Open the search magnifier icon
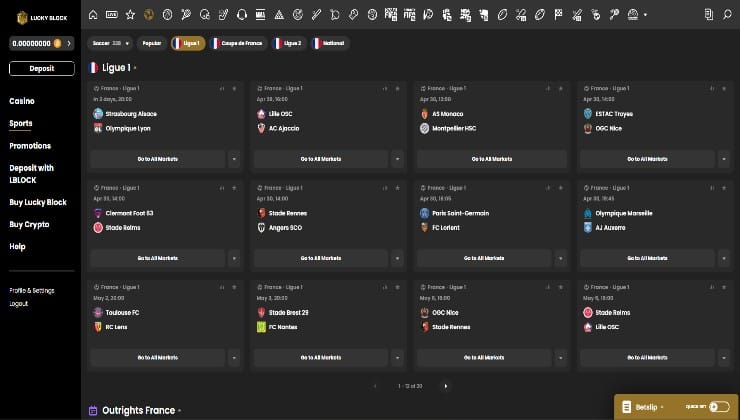Image resolution: width=740 pixels, height=420 pixels. pyautogui.click(x=727, y=15)
